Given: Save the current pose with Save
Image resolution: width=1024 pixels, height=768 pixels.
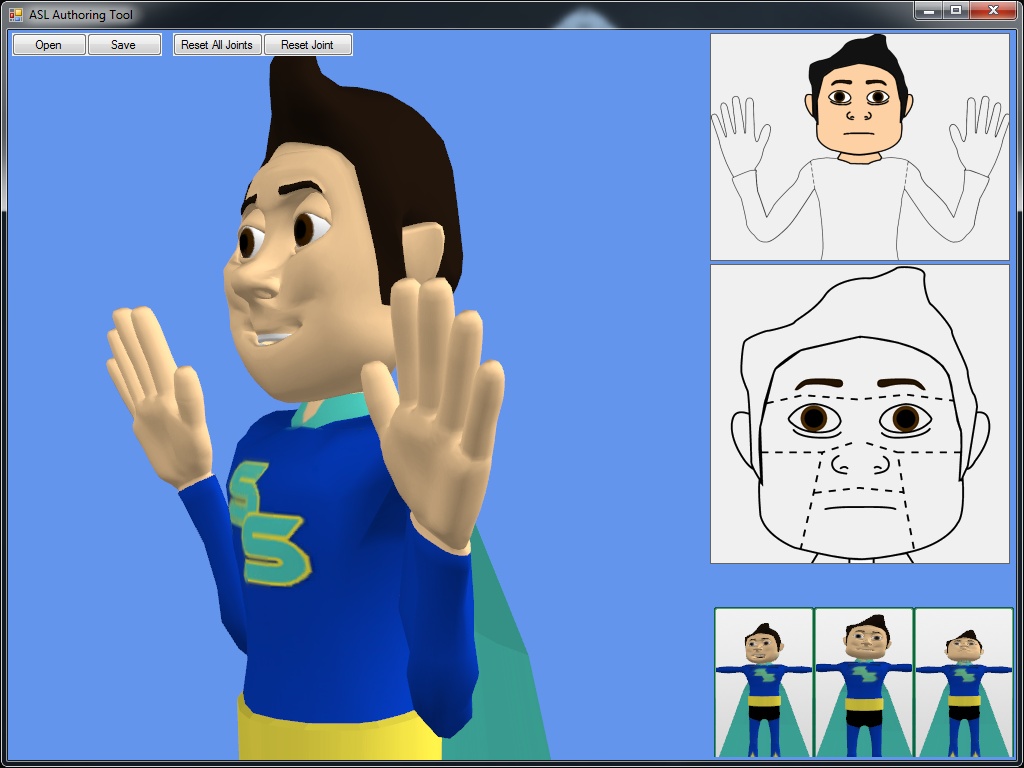Looking at the screenshot, I should (123, 45).
